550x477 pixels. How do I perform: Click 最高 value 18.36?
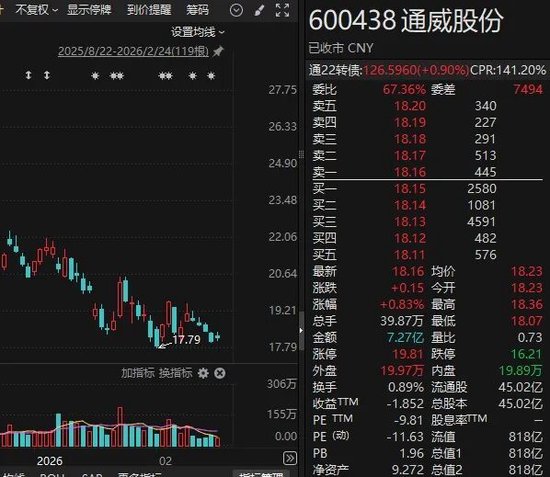coord(527,304)
